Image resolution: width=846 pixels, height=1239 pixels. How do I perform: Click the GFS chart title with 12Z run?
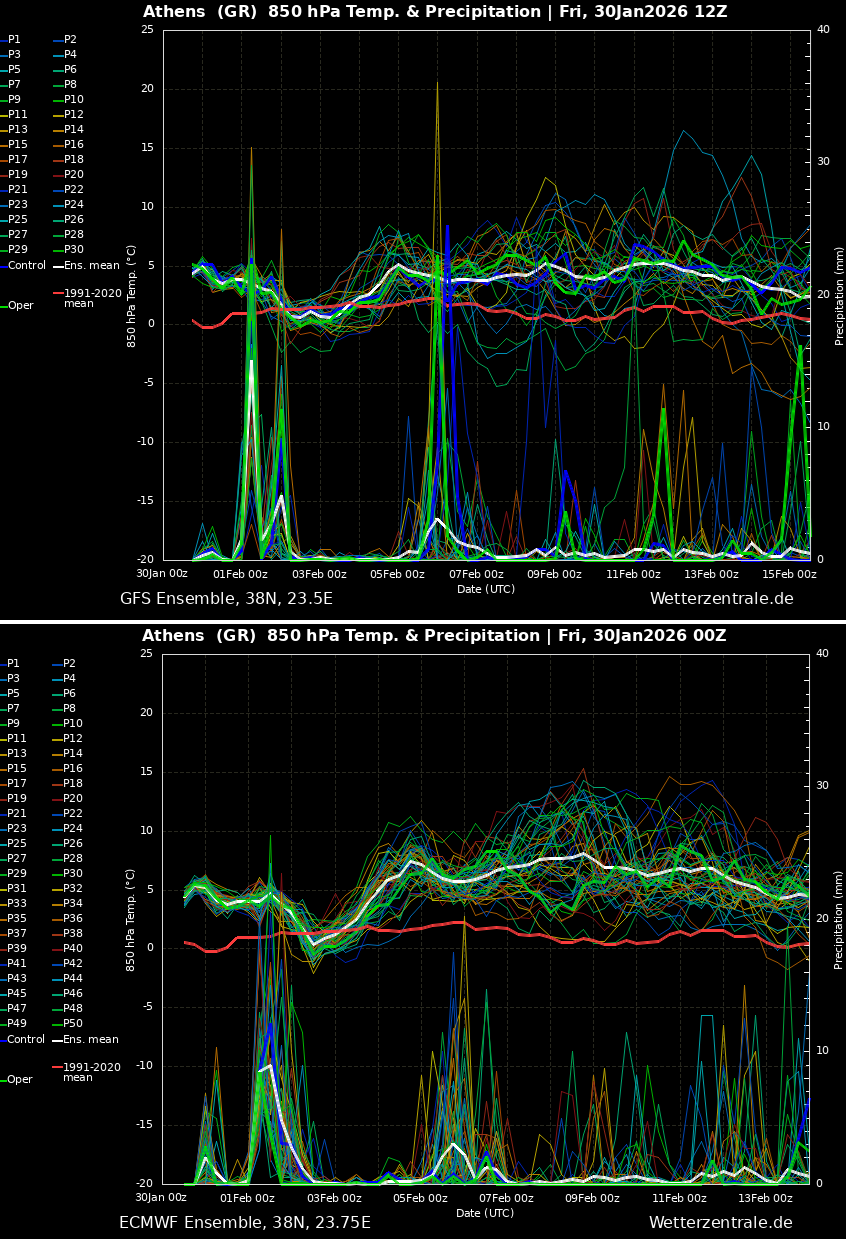point(435,12)
